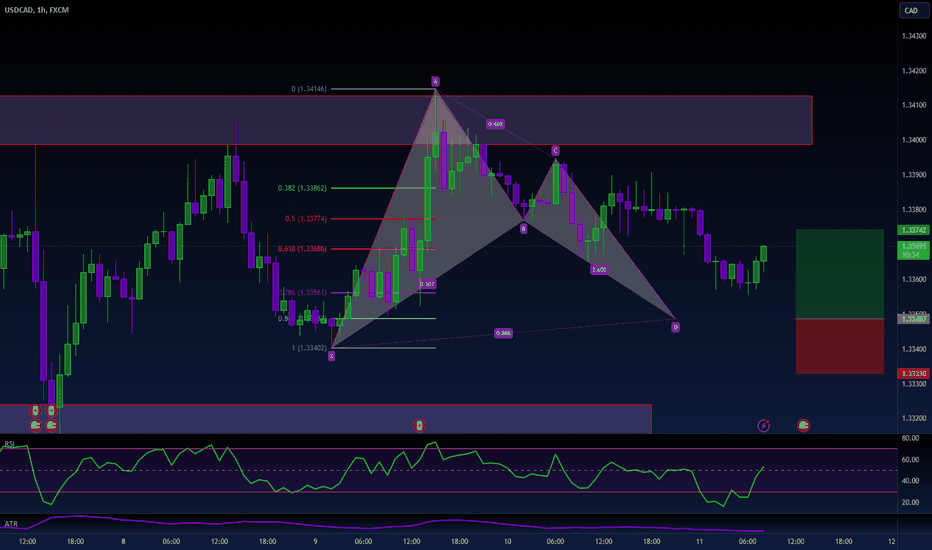The width and height of the screenshot is (932, 550).
Task: Click the day 8 label on the time axis
Action: (123, 542)
